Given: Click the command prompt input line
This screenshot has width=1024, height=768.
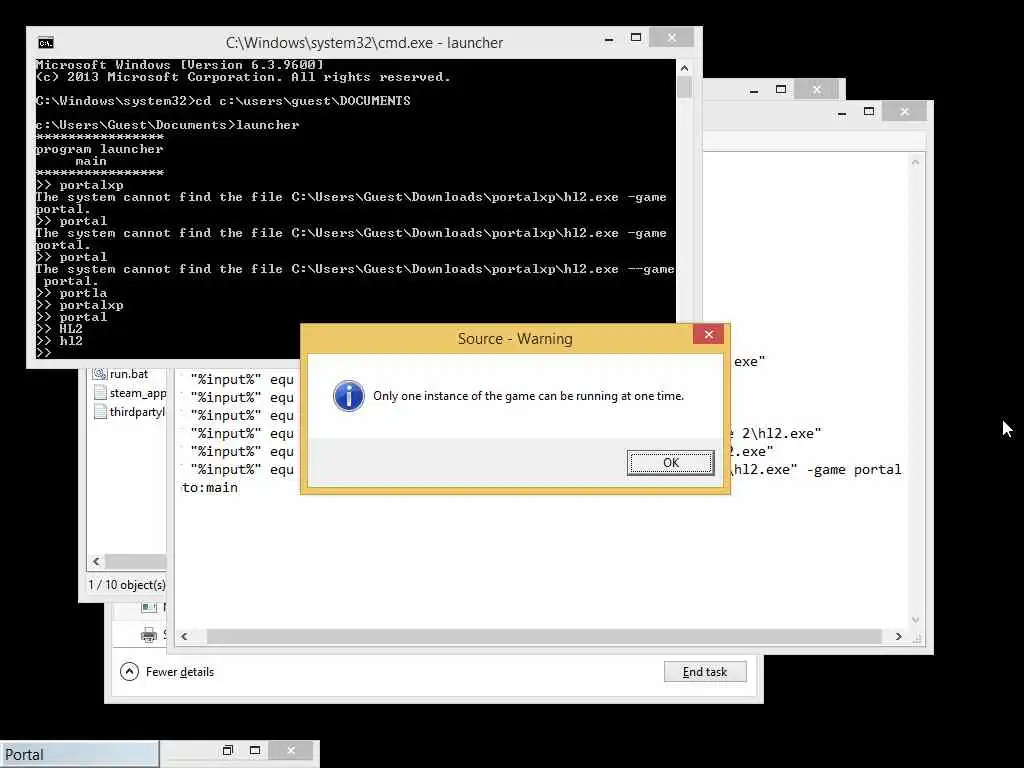Looking at the screenshot, I should click(355, 353).
